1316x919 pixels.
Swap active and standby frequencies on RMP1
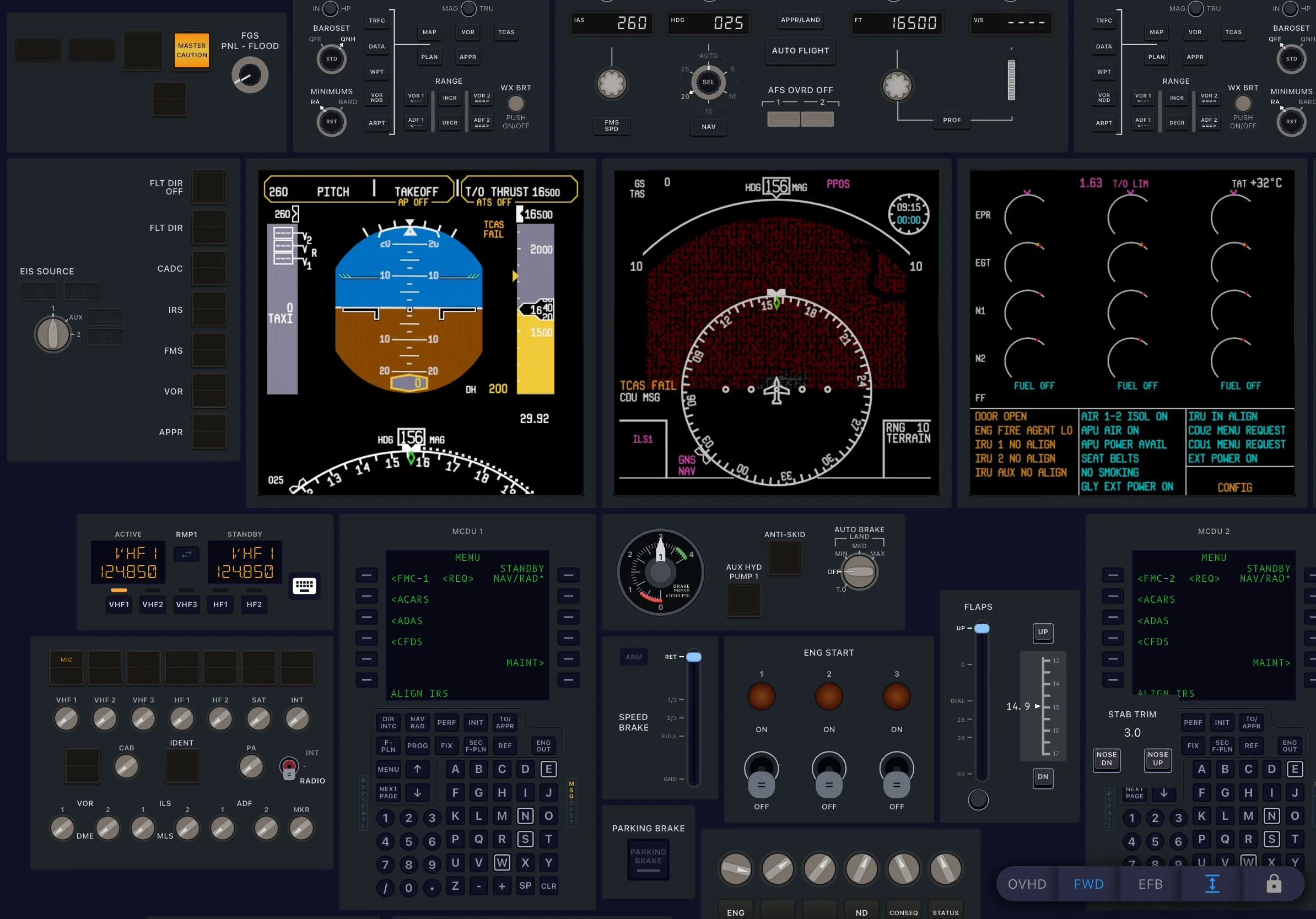click(186, 554)
